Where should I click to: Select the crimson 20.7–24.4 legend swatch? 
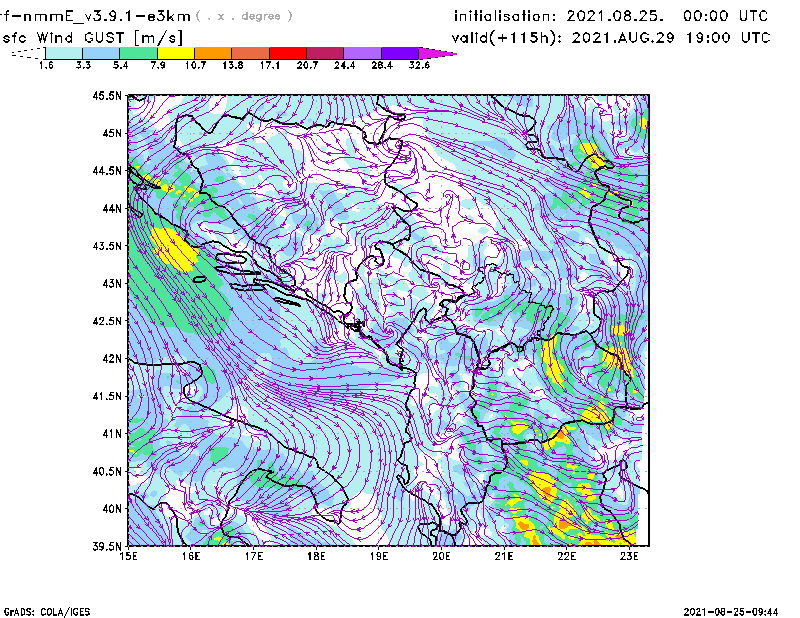pos(325,53)
